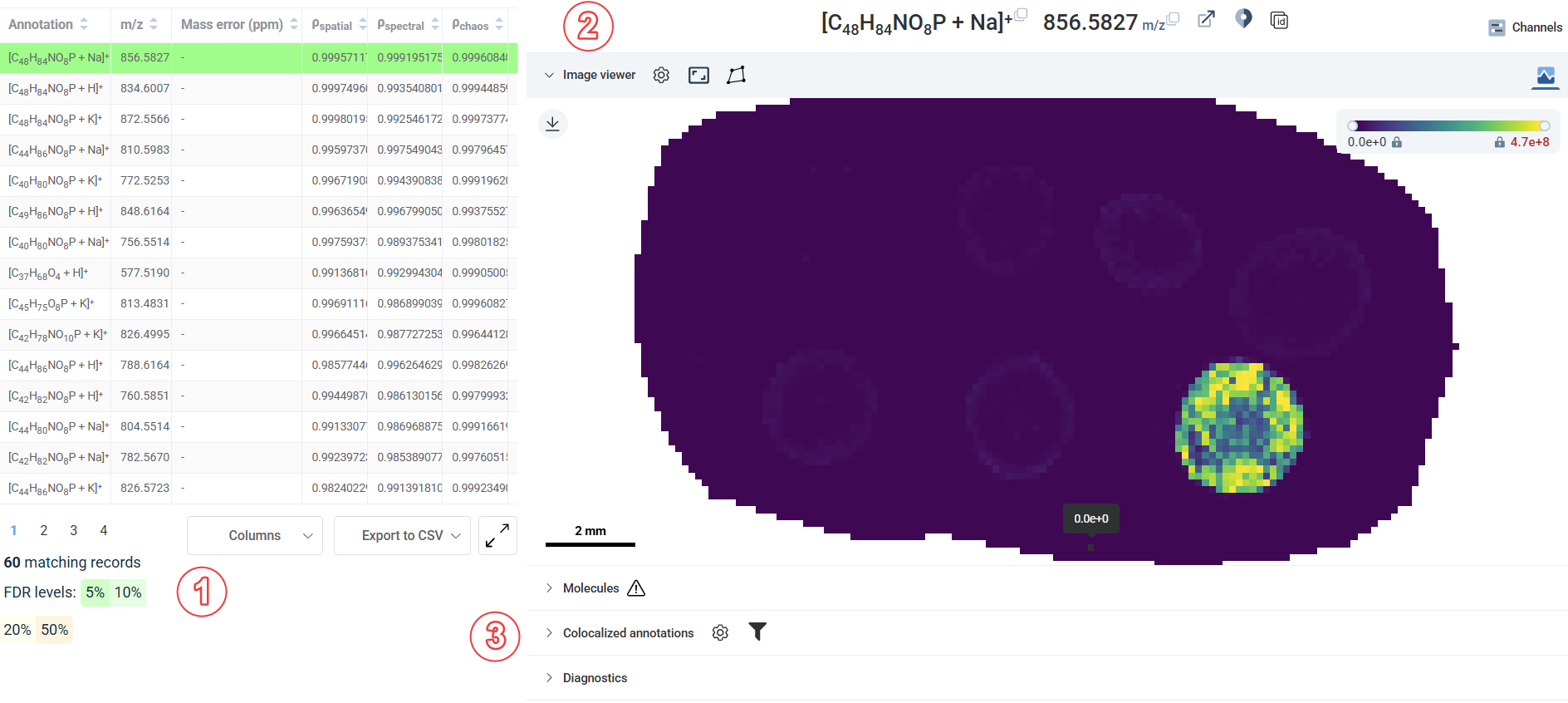
Task: Click the 60 matching records text
Action: [x=72, y=563]
